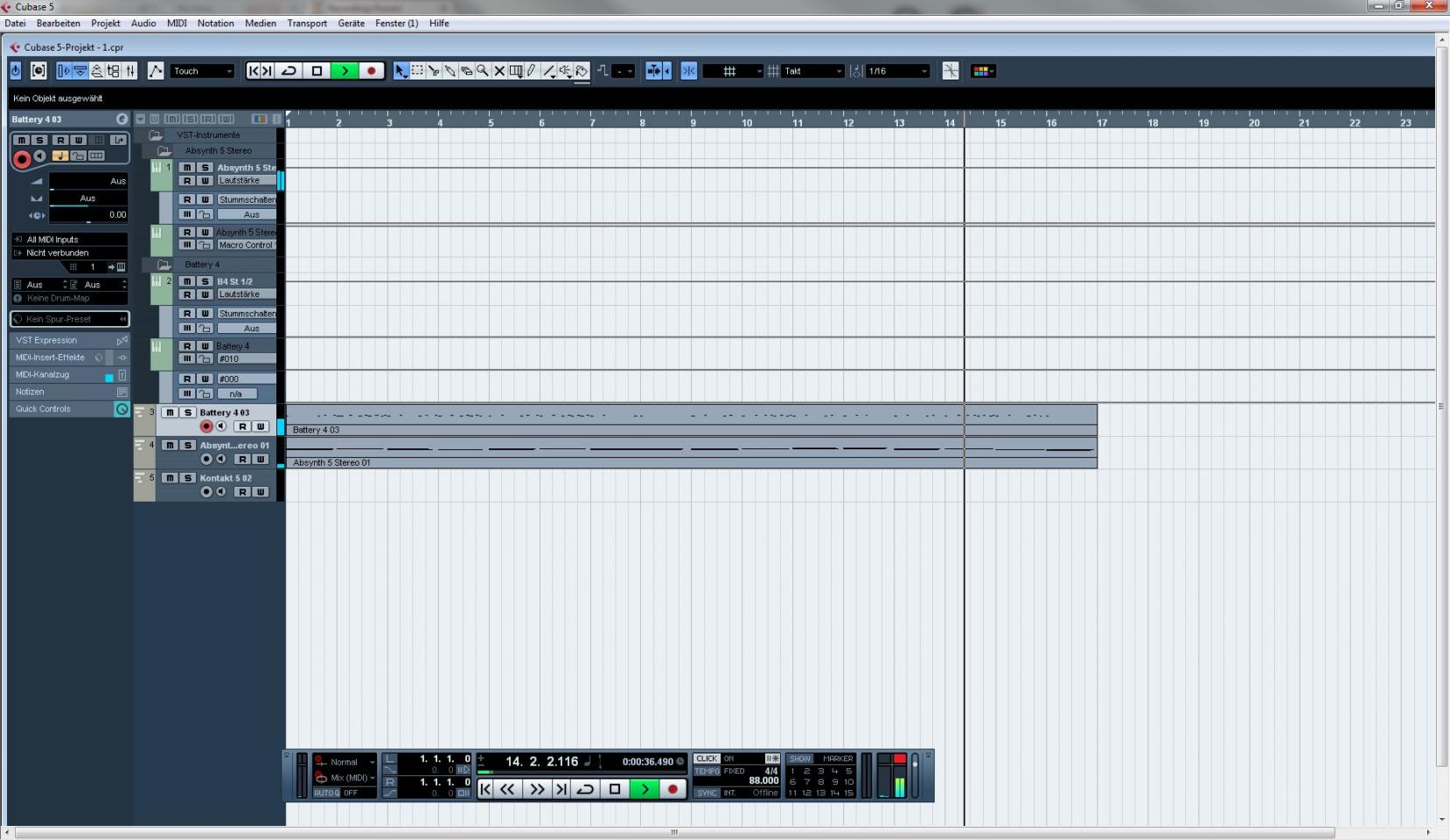
Task: Toggle the Snap on/off button
Action: (688, 71)
